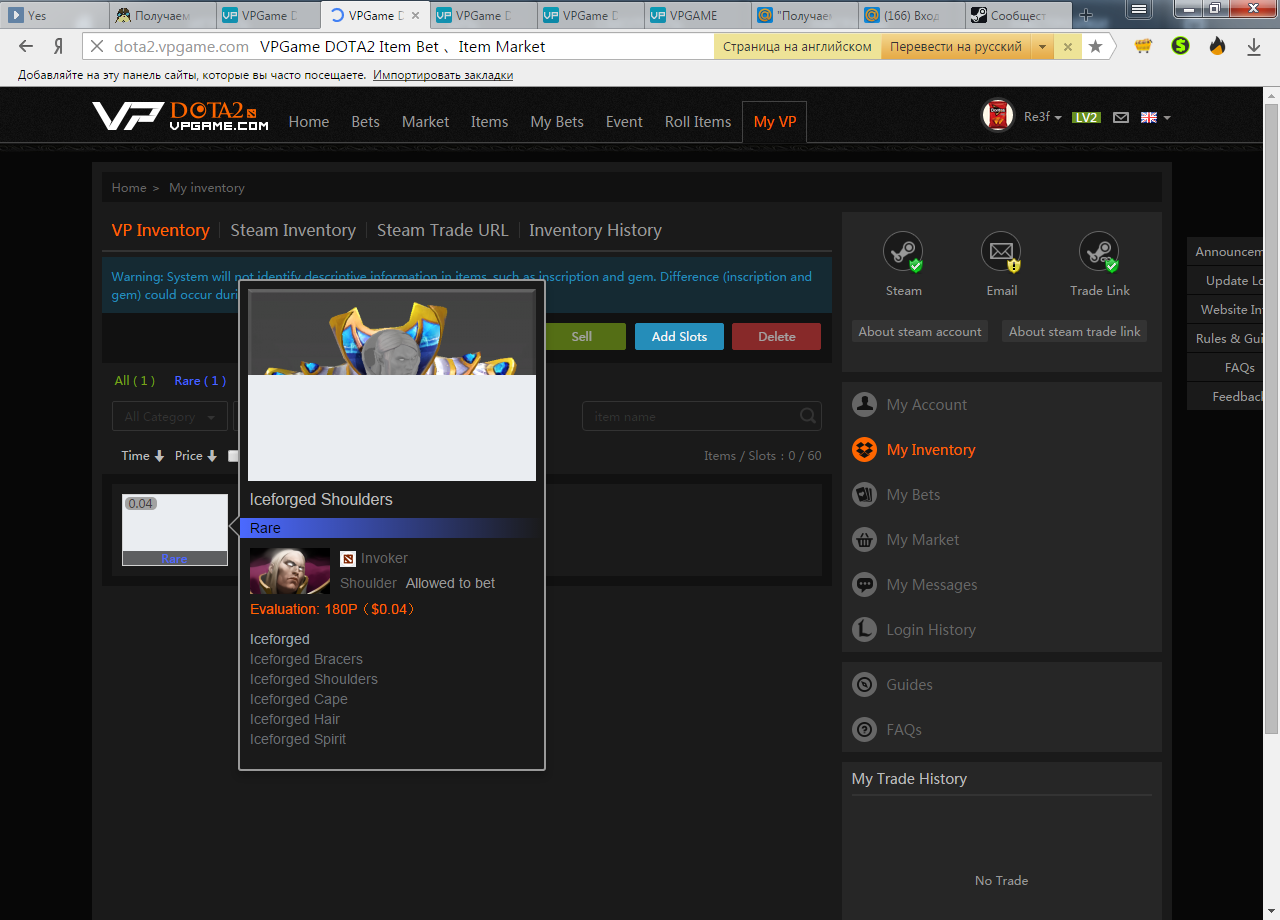The height and width of the screenshot is (920, 1280).
Task: Click the Home breadcrumb link
Action: tap(129, 188)
